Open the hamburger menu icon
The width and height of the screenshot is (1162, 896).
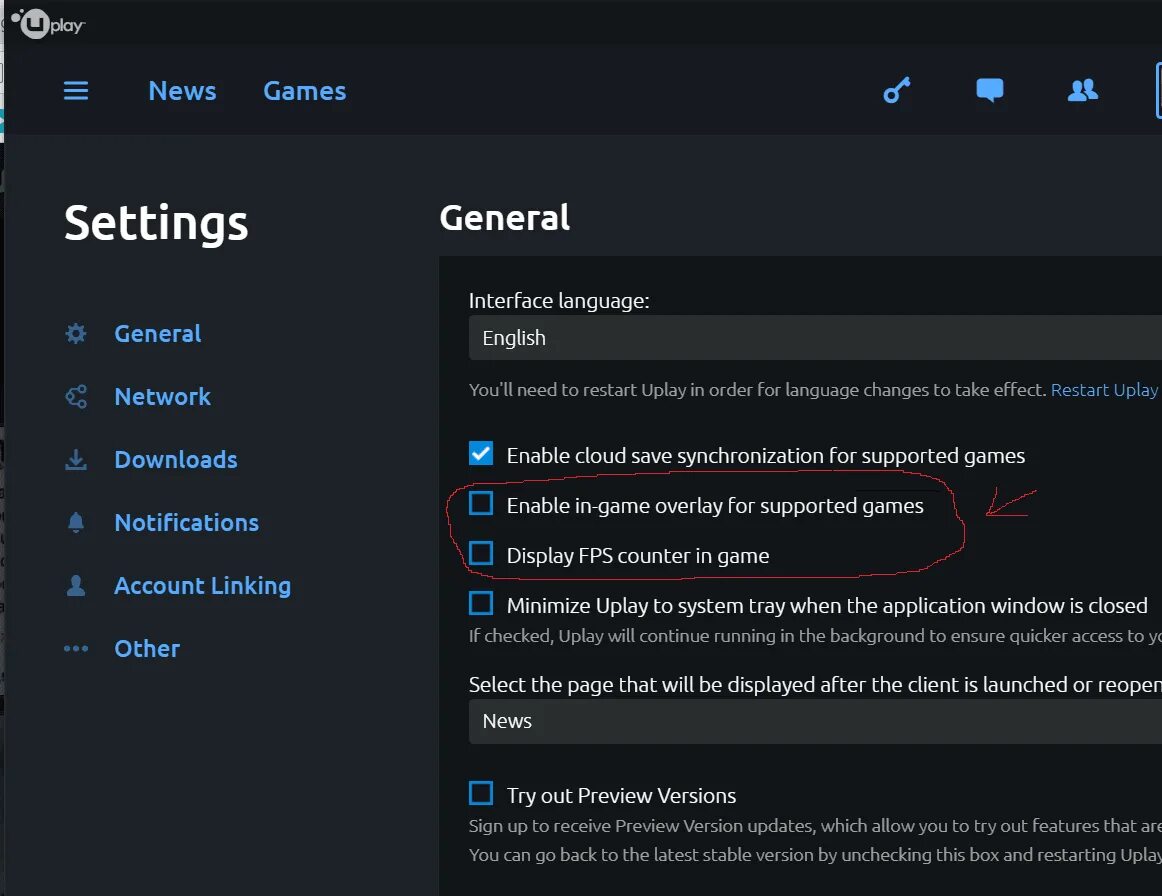76,90
